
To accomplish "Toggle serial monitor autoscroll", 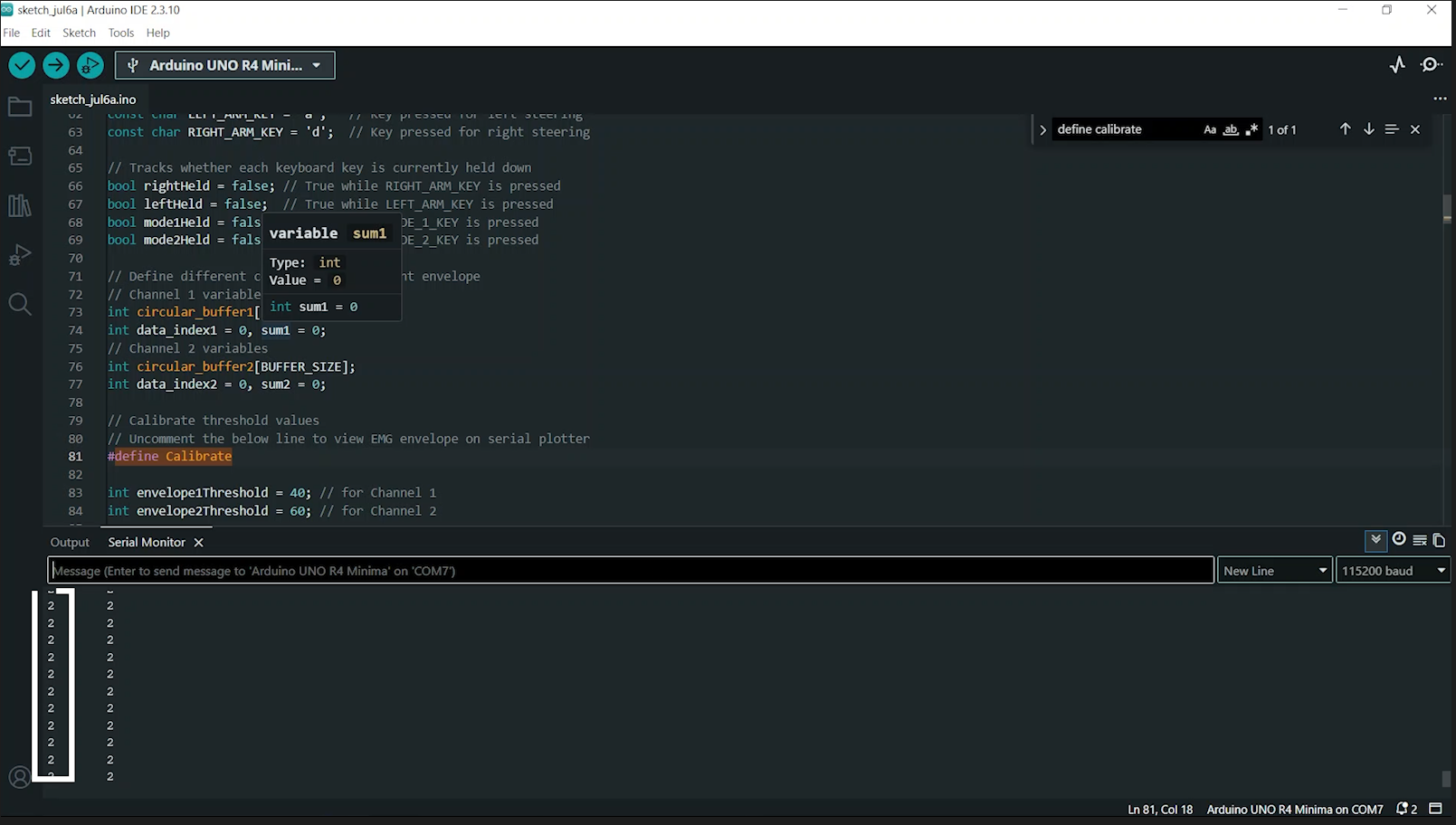I will click(x=1375, y=540).
